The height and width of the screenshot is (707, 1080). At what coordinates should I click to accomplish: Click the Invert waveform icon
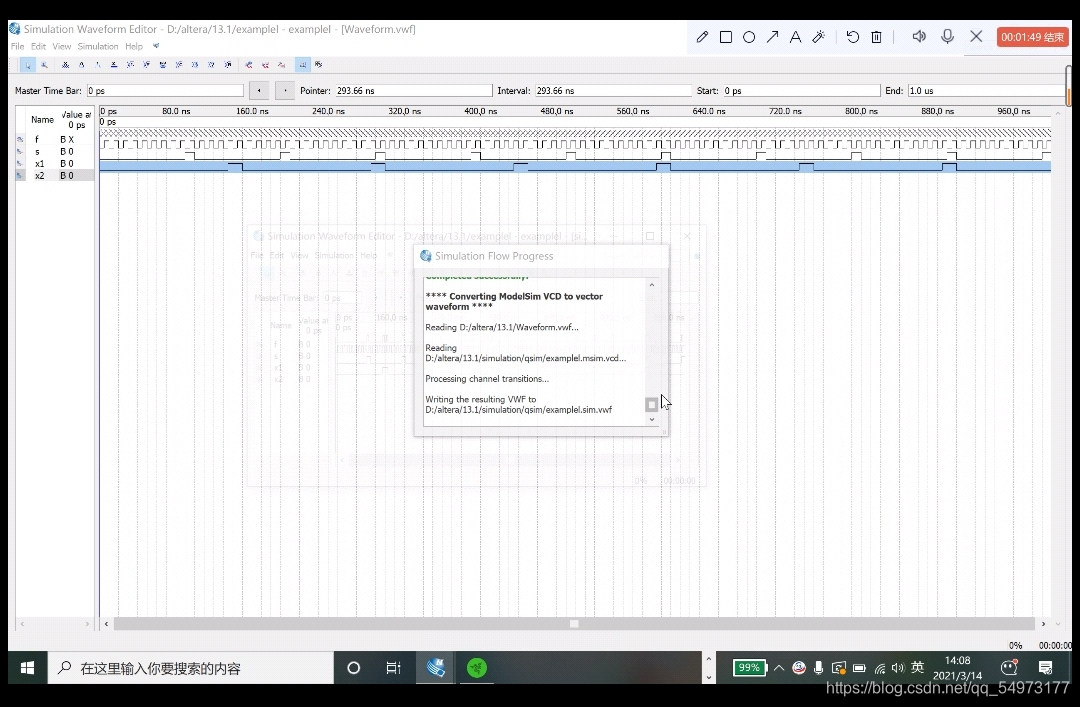pos(163,65)
